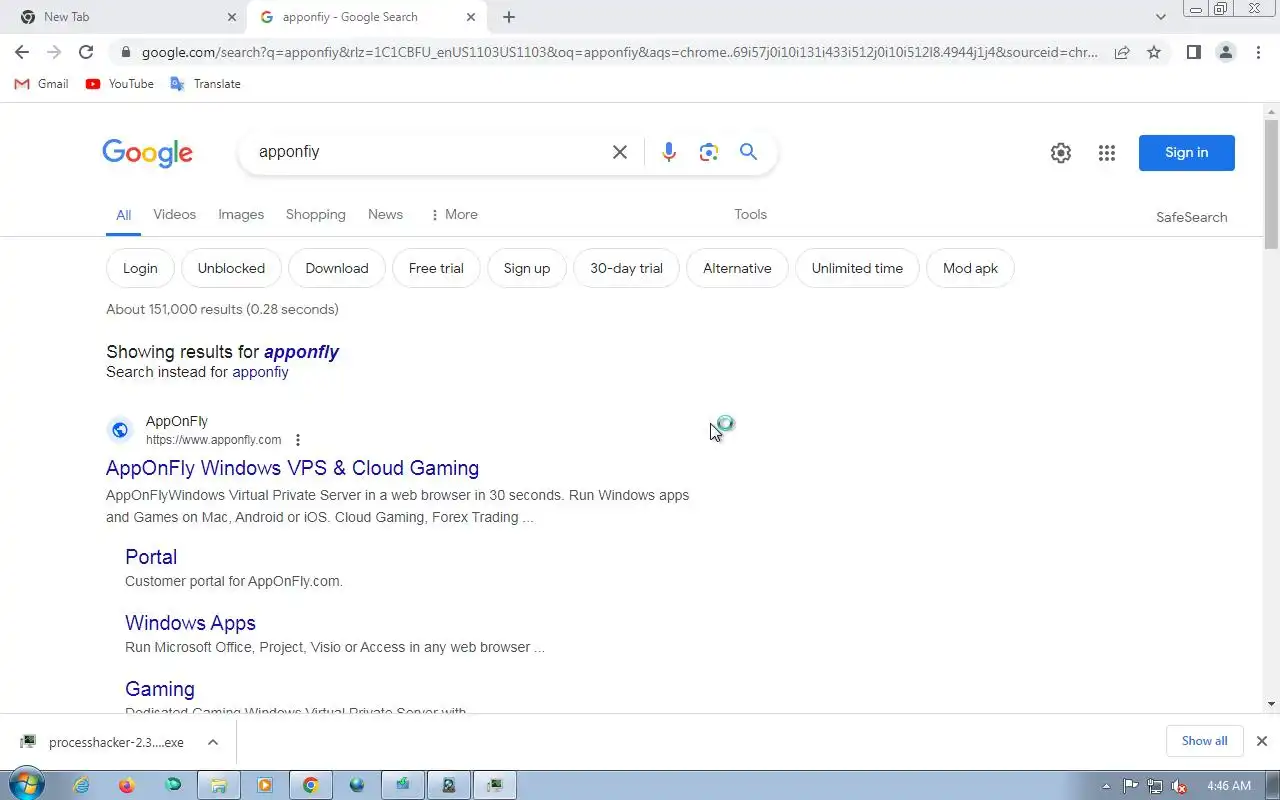Viewport: 1280px width, 800px height.
Task: Open SafeSearch settings
Action: click(x=1191, y=217)
